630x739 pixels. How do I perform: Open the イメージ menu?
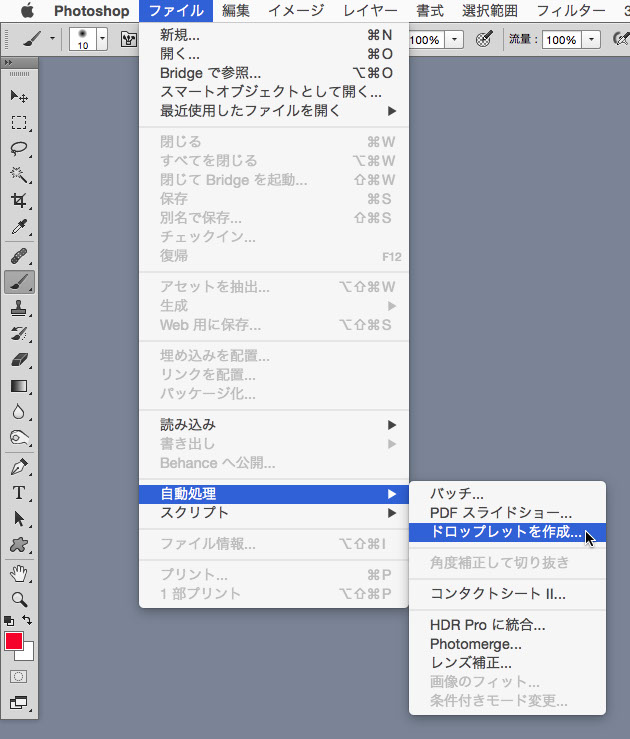point(296,11)
